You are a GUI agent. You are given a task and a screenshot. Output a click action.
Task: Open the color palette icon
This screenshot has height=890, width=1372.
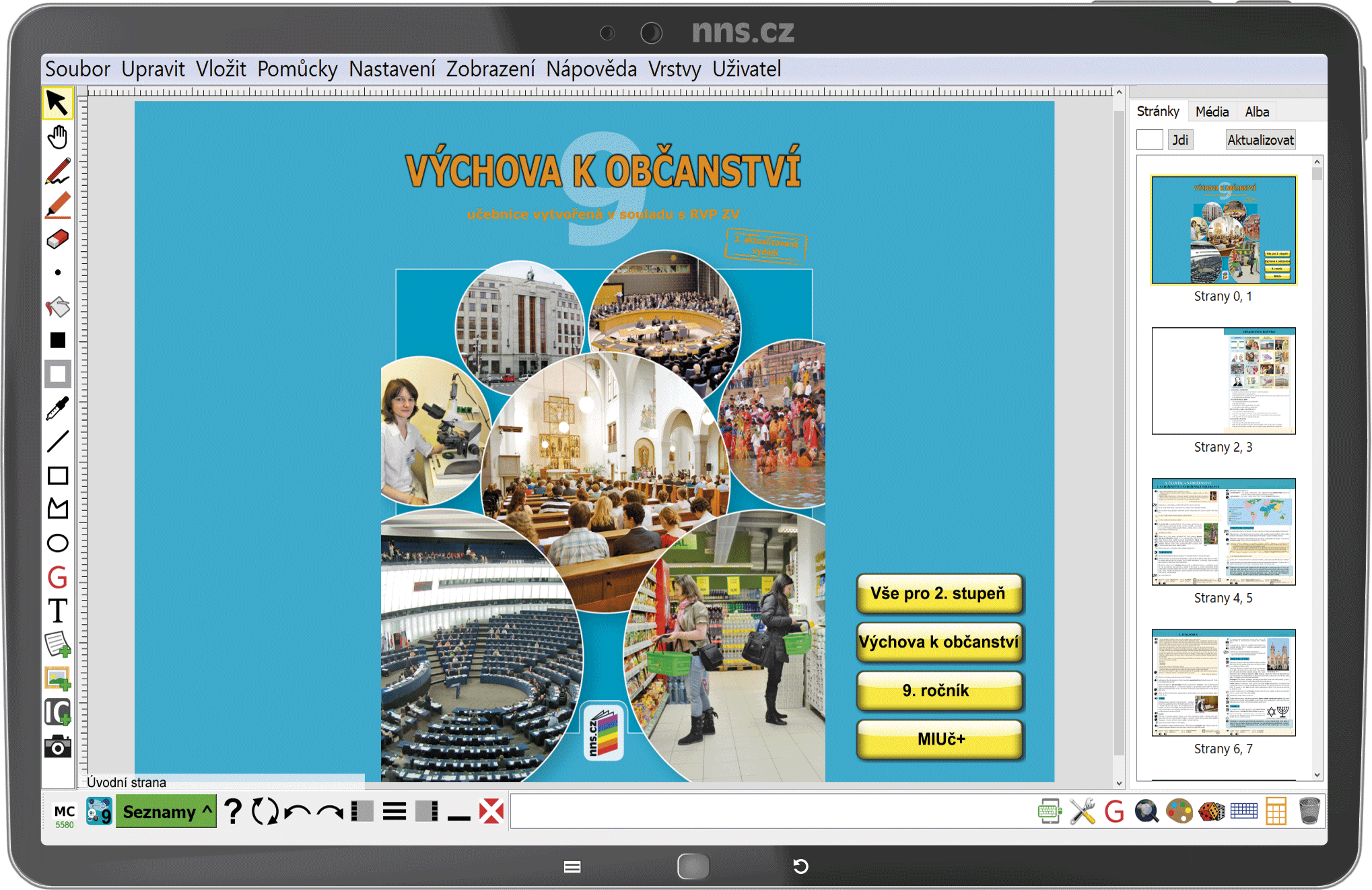click(x=1179, y=811)
